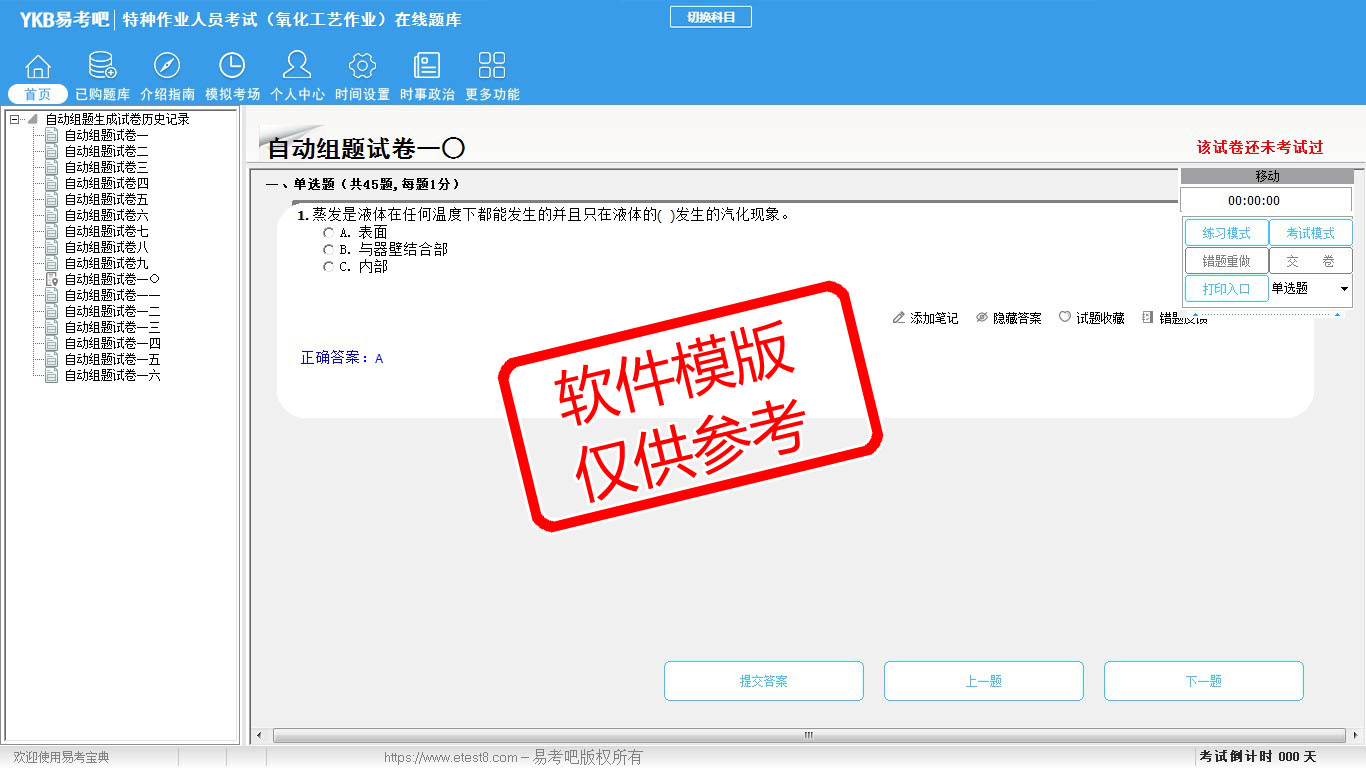Click the 提交答案 submit button
Screen dimensions: 1366x768
[x=763, y=681]
